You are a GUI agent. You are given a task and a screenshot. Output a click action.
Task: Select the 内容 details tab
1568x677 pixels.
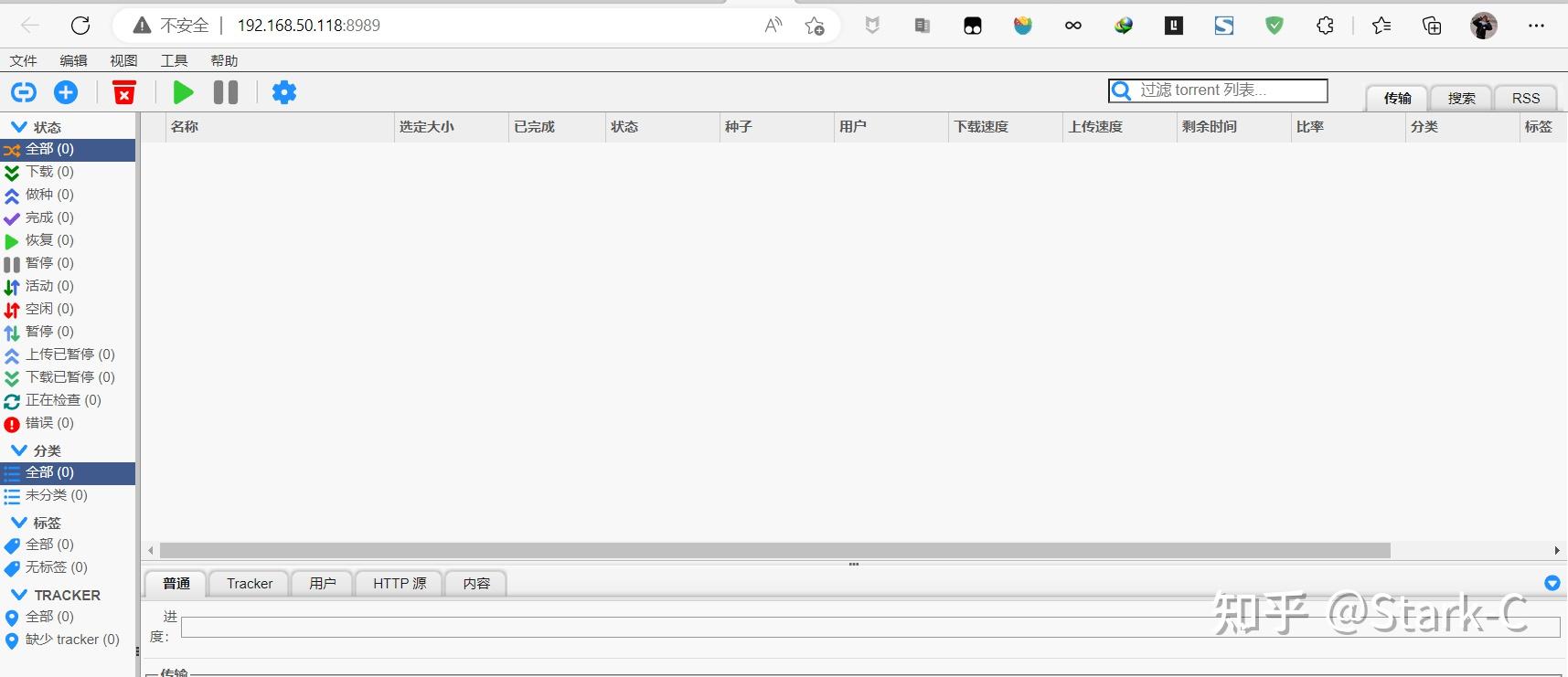point(476,583)
